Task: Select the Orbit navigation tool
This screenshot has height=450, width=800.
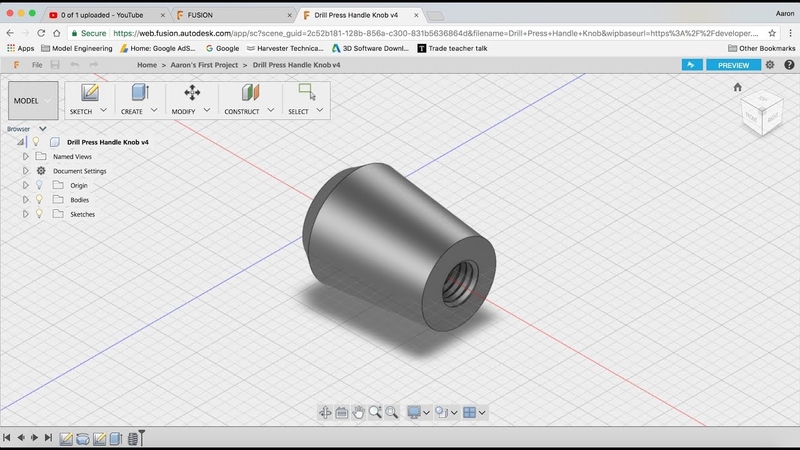Action: (325, 412)
